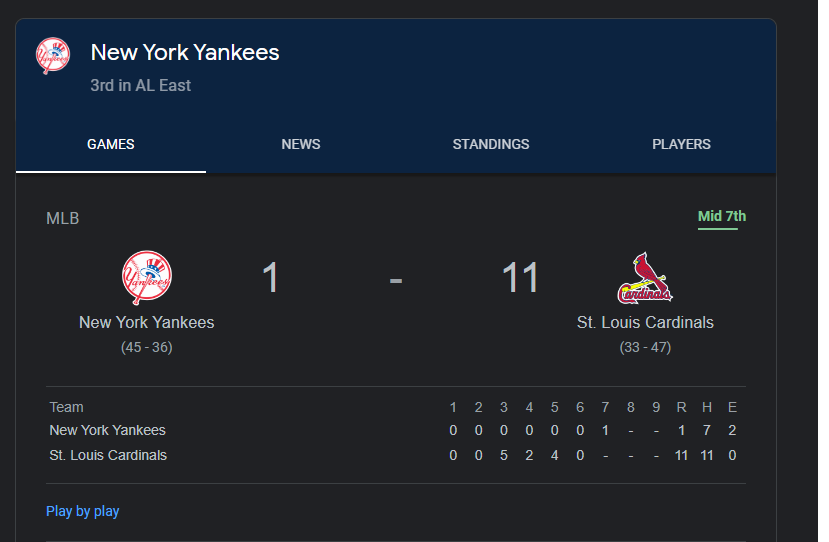Screen dimensions: 829x542
Task: Select the GAMES tab
Action: point(110,144)
